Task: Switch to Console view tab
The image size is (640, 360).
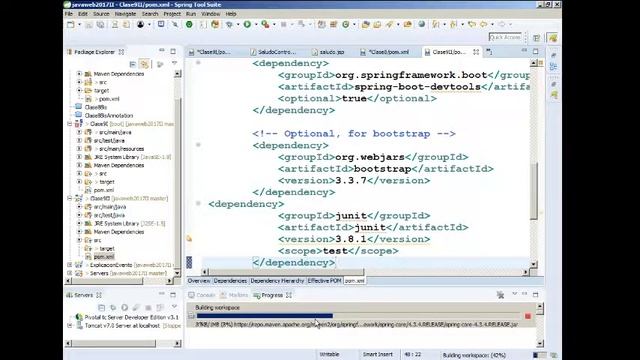Action: pos(202,295)
